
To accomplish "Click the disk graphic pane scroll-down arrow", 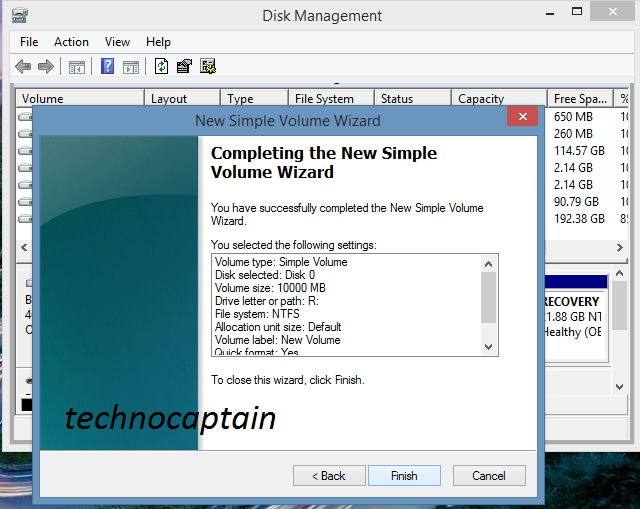I will pos(619,387).
